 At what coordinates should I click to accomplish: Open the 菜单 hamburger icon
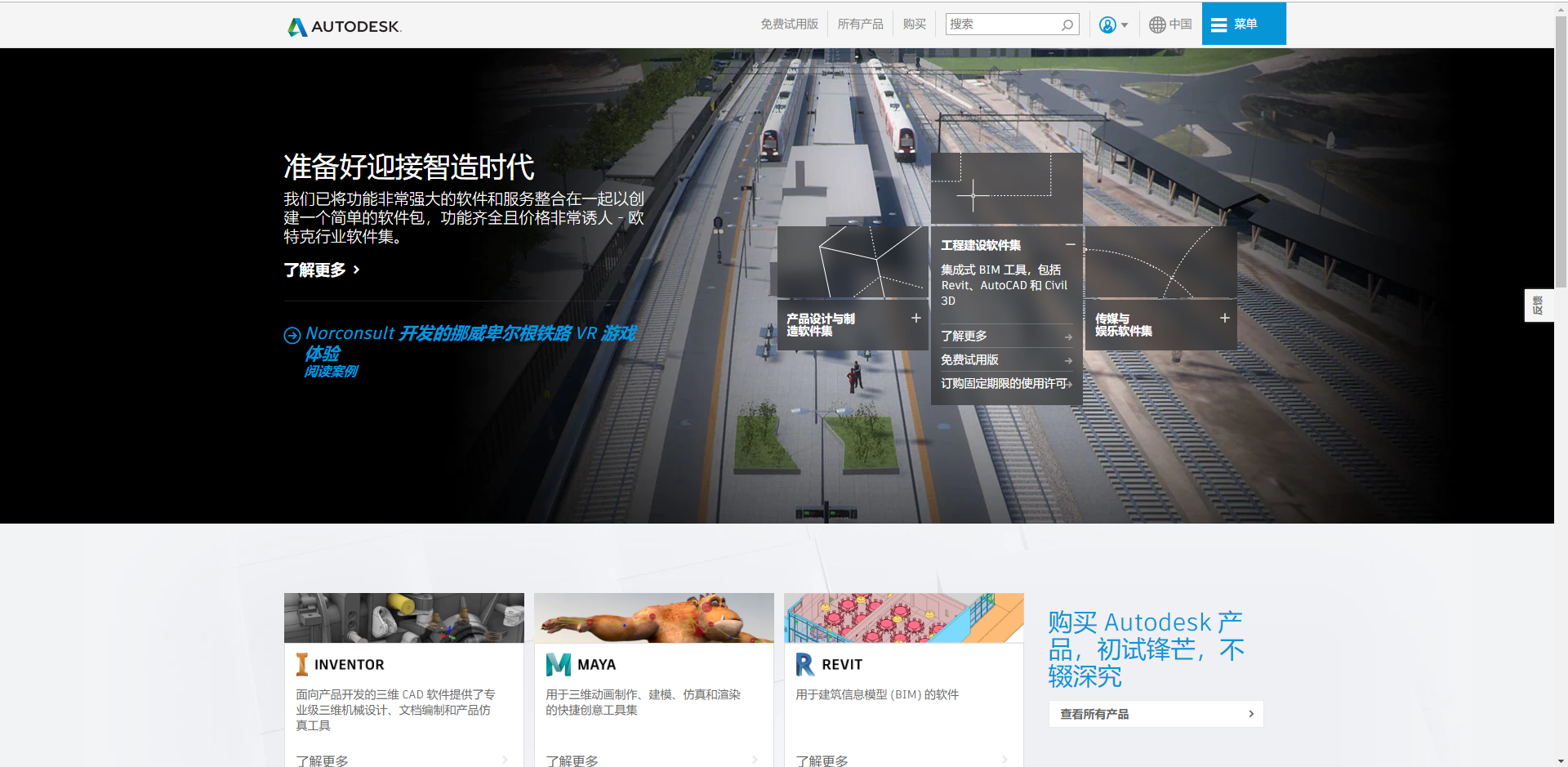click(x=1219, y=24)
